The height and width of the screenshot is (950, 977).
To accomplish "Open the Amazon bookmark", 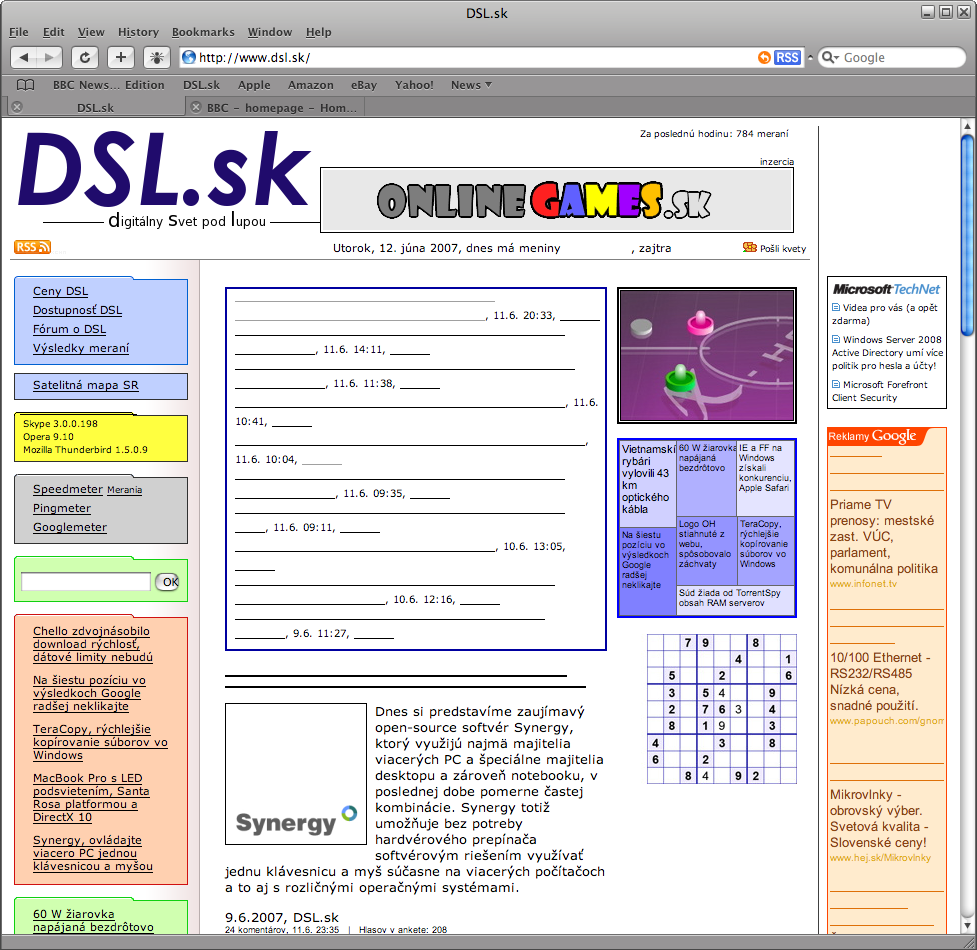I will pos(310,85).
